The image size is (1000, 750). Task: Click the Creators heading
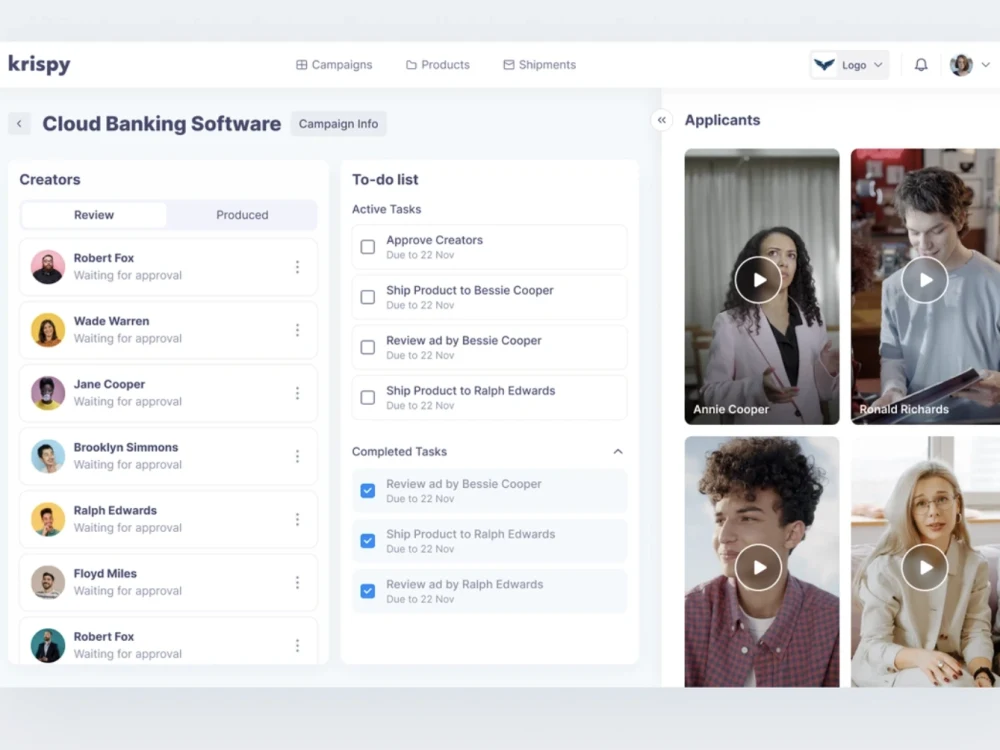click(x=50, y=179)
